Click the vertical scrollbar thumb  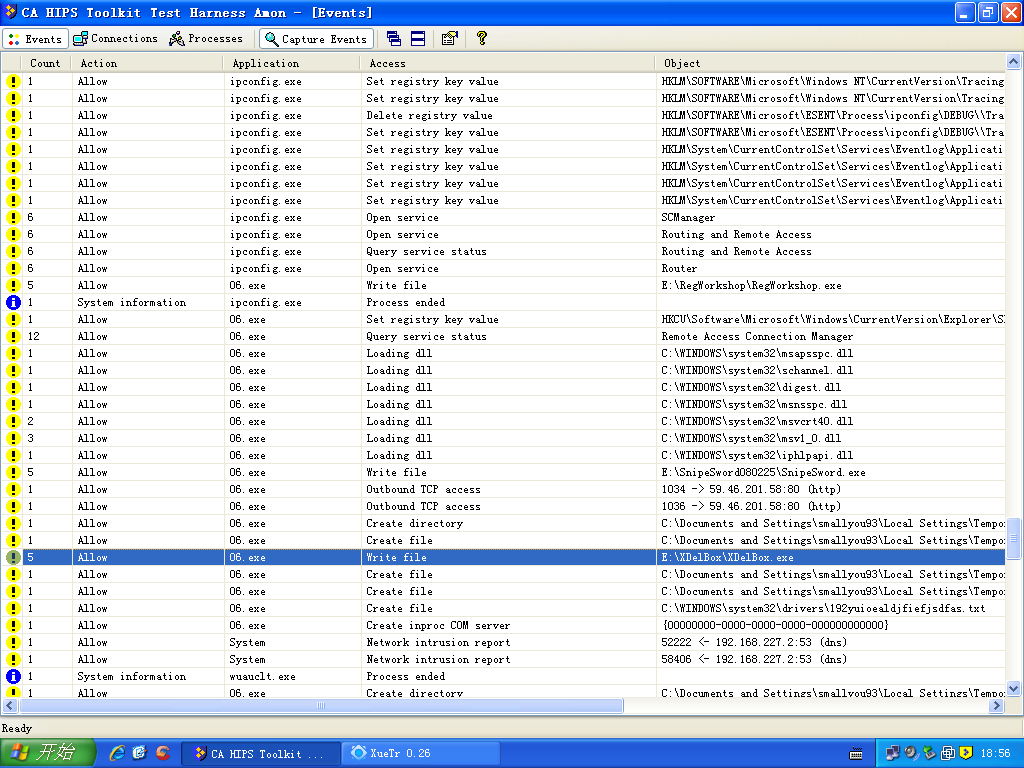[1014, 539]
